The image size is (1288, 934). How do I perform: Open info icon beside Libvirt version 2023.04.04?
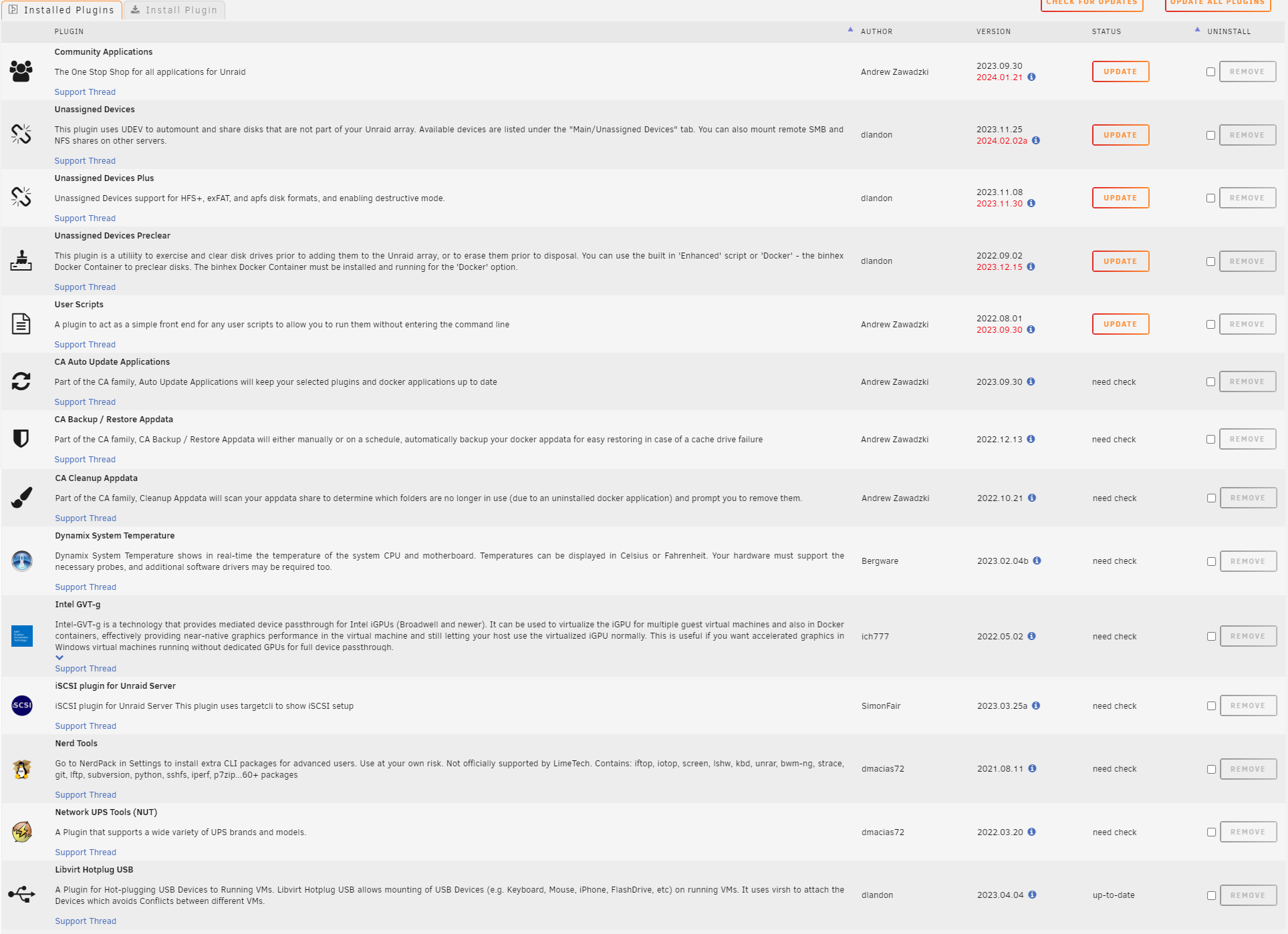(x=1032, y=895)
